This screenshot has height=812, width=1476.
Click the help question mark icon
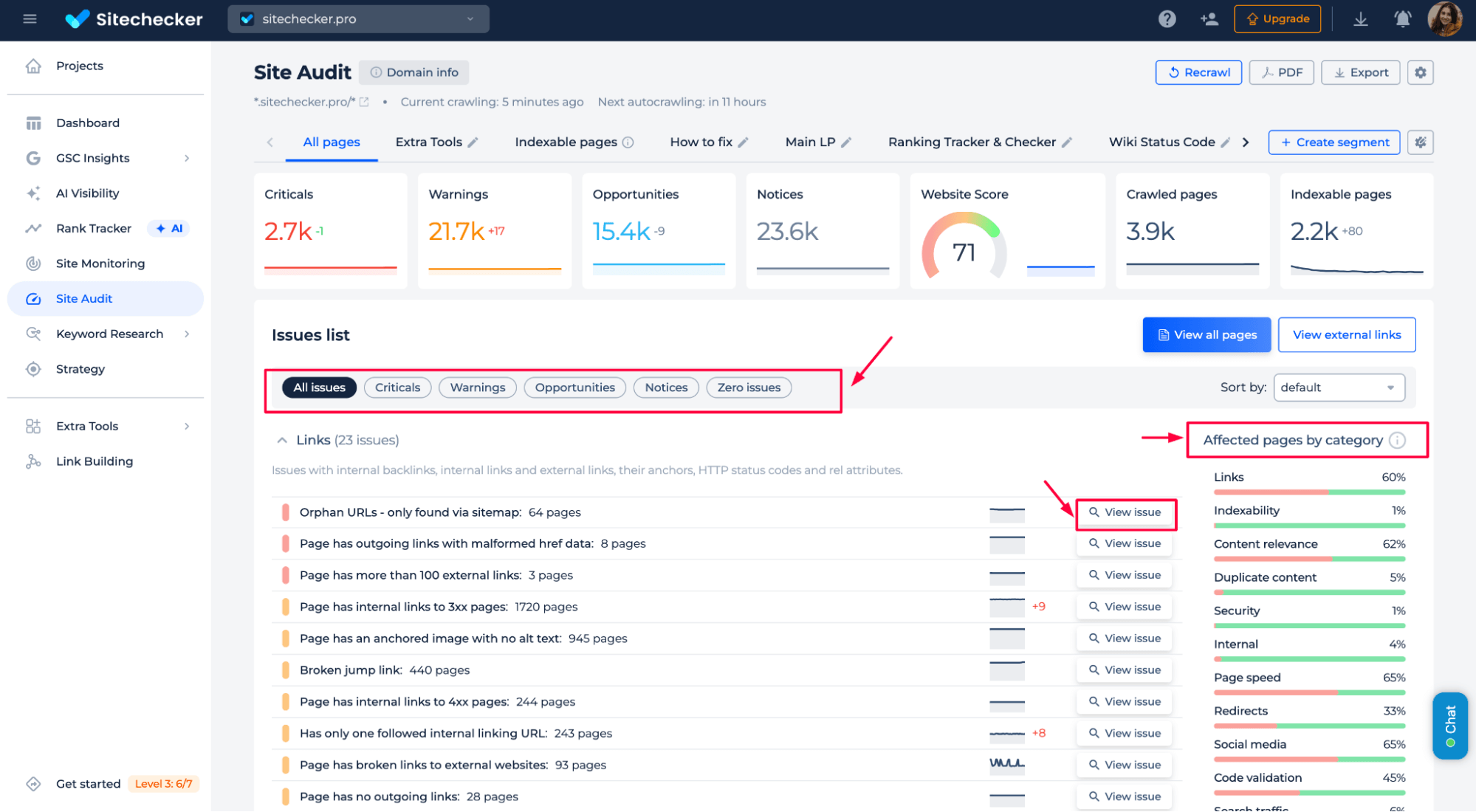point(1167,19)
